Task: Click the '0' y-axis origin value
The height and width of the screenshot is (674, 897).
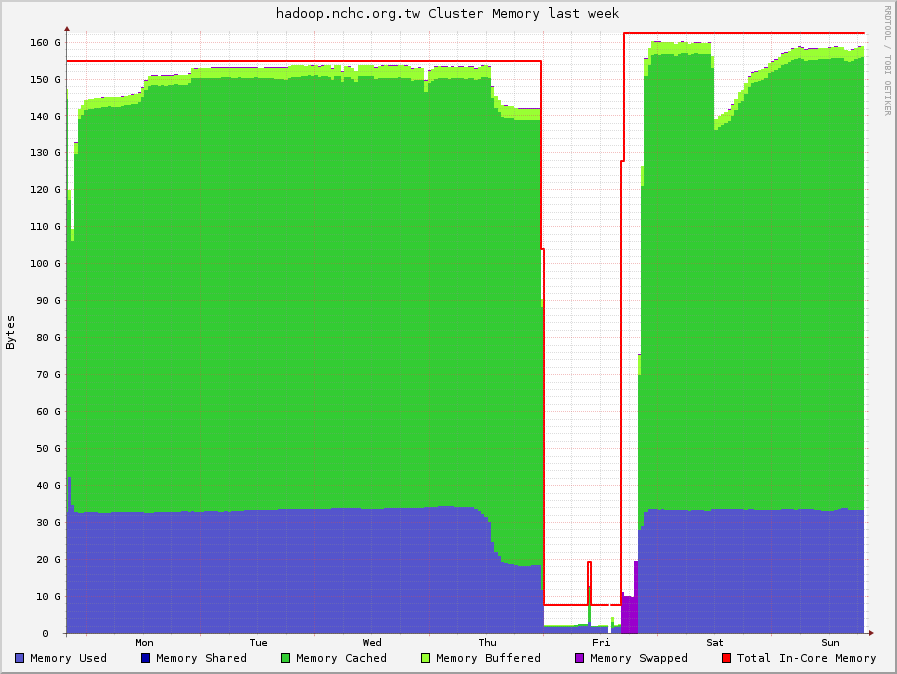Action: pyautogui.click(x=45, y=633)
